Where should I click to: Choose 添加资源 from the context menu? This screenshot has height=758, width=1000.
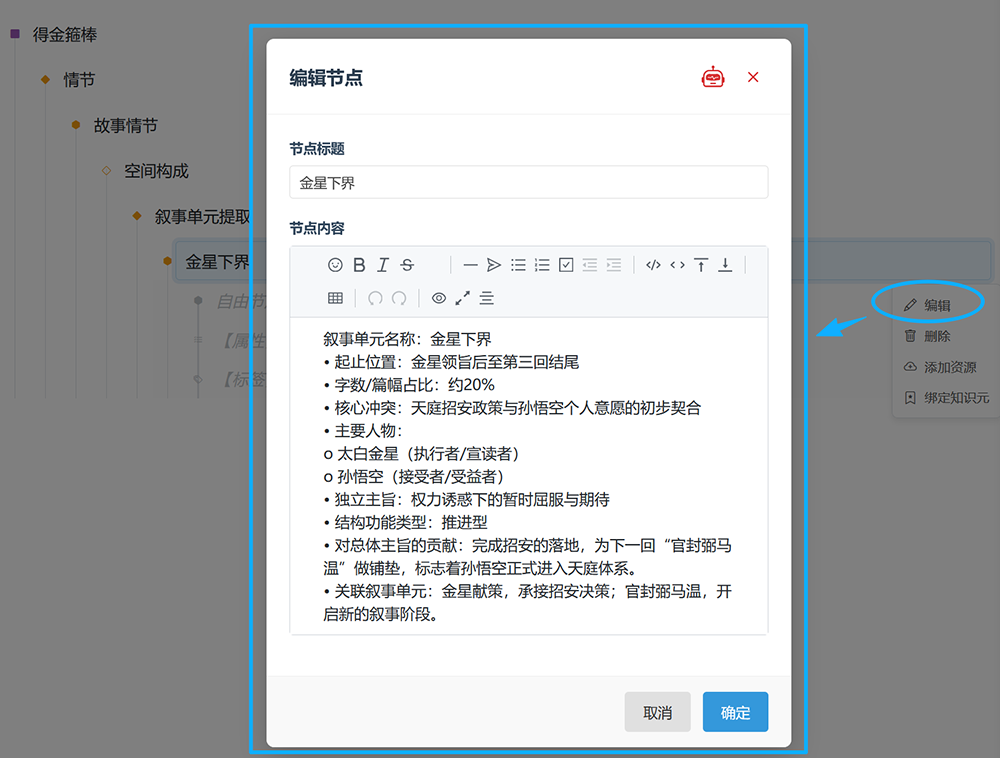[940, 367]
